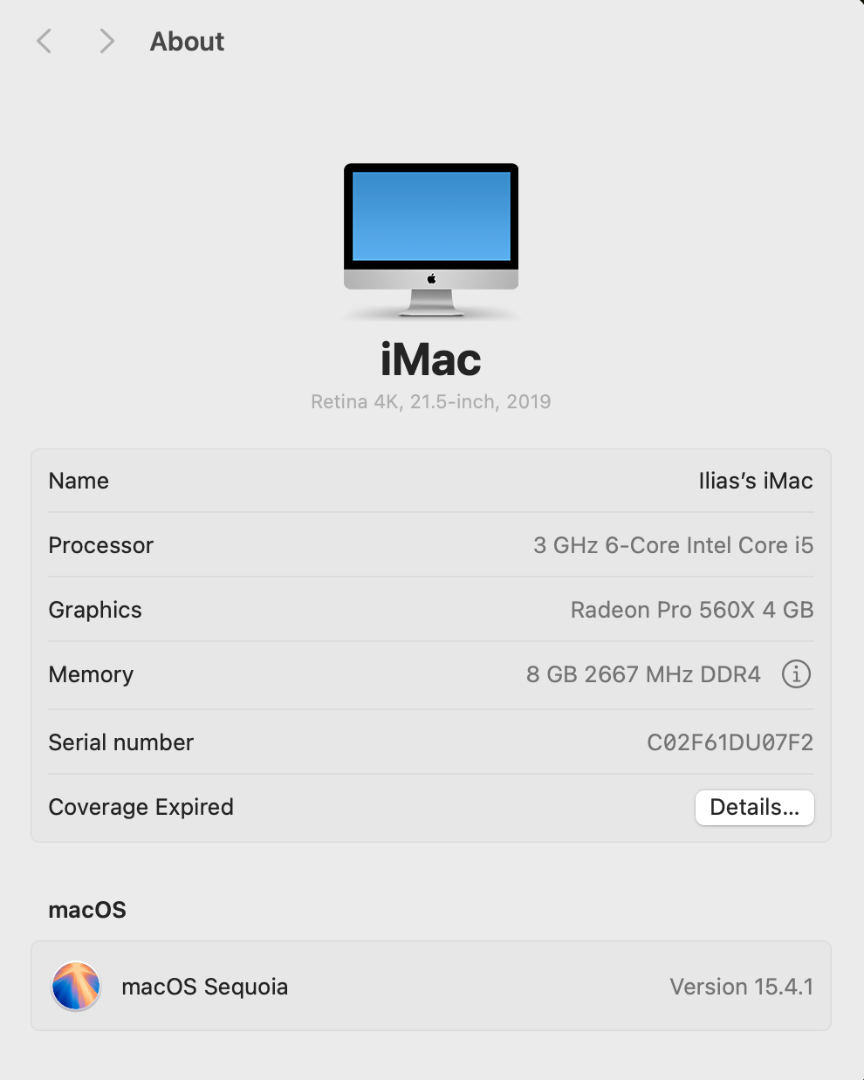Select the computer name Ilias's iMac
This screenshot has width=864, height=1080.
pos(756,481)
